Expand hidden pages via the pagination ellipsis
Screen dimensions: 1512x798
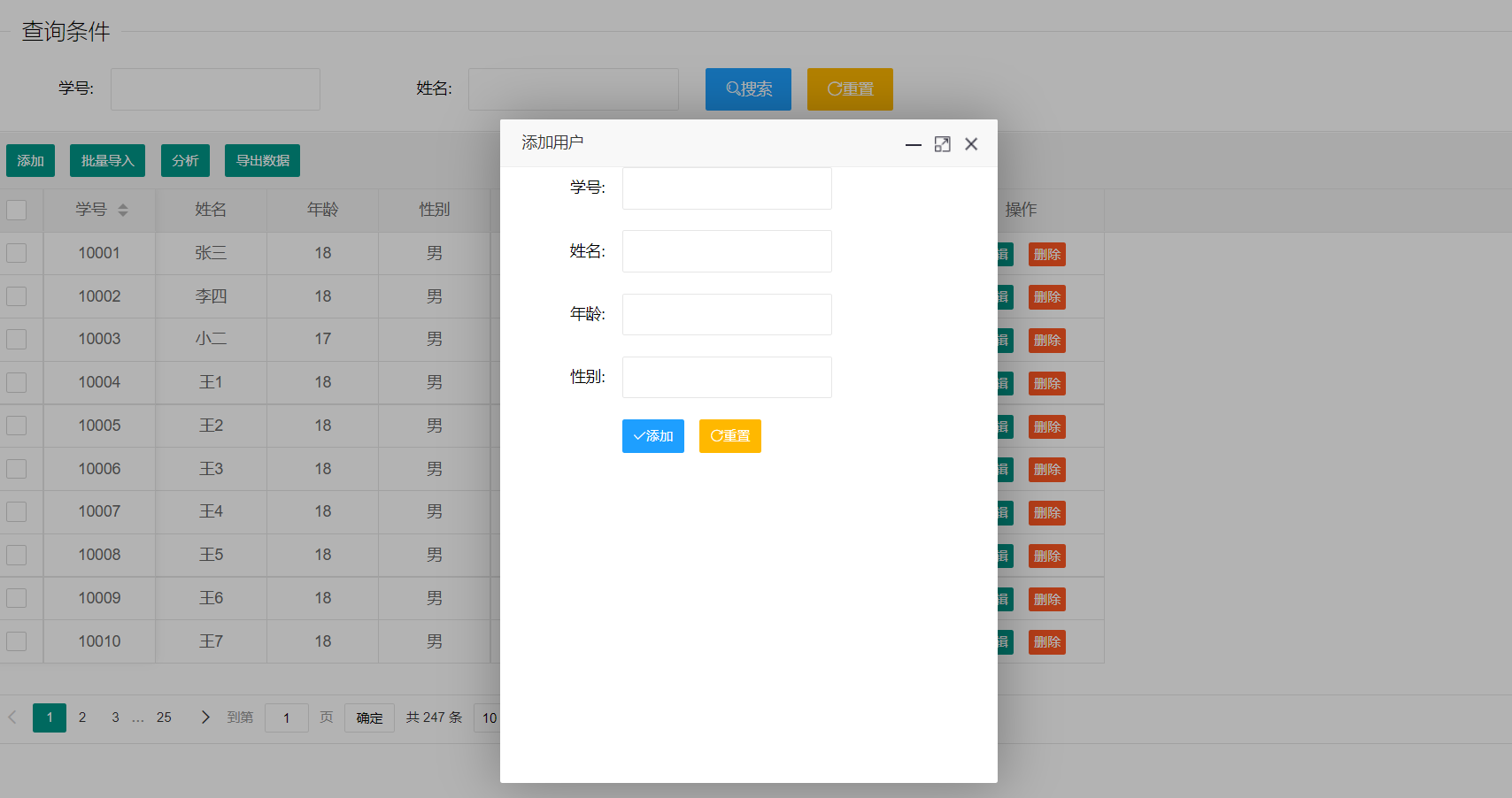point(138,717)
